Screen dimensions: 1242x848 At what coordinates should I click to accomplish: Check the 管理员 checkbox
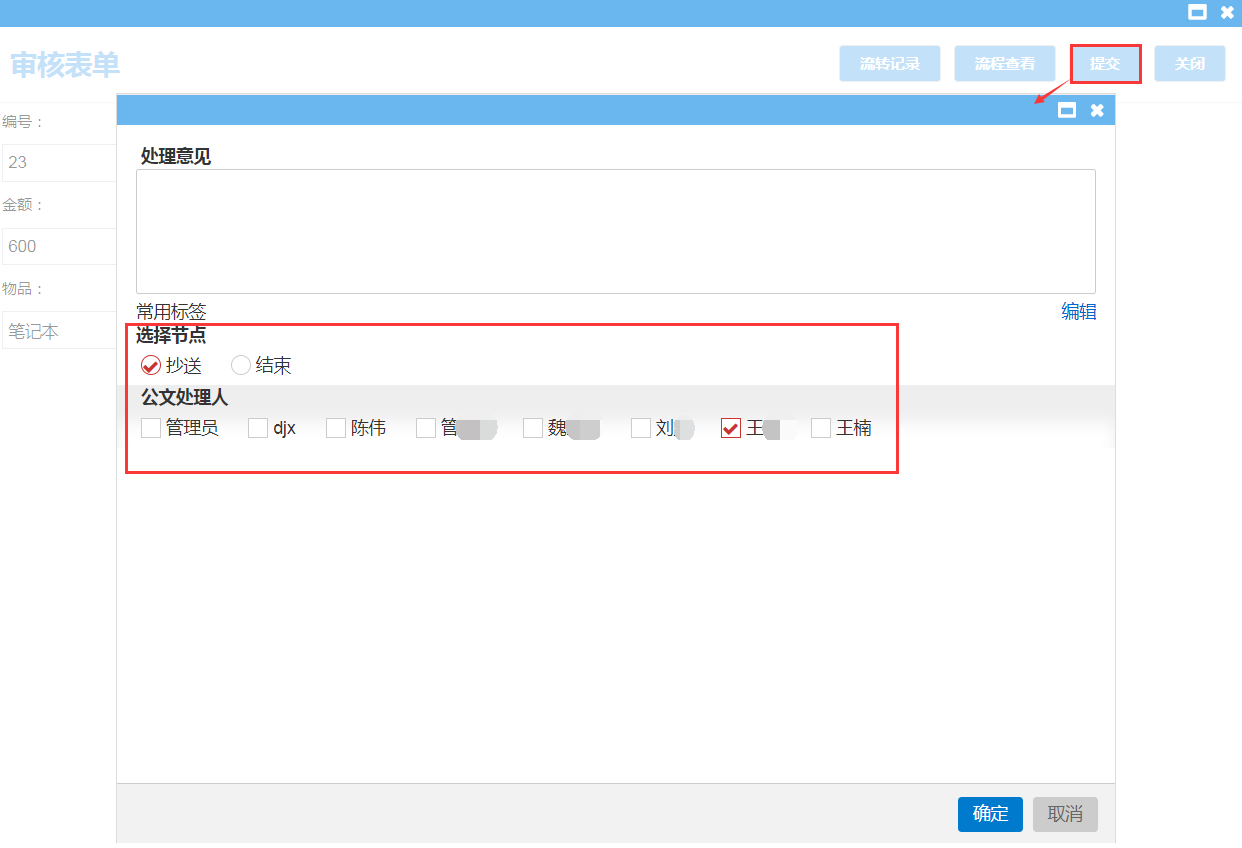click(151, 428)
